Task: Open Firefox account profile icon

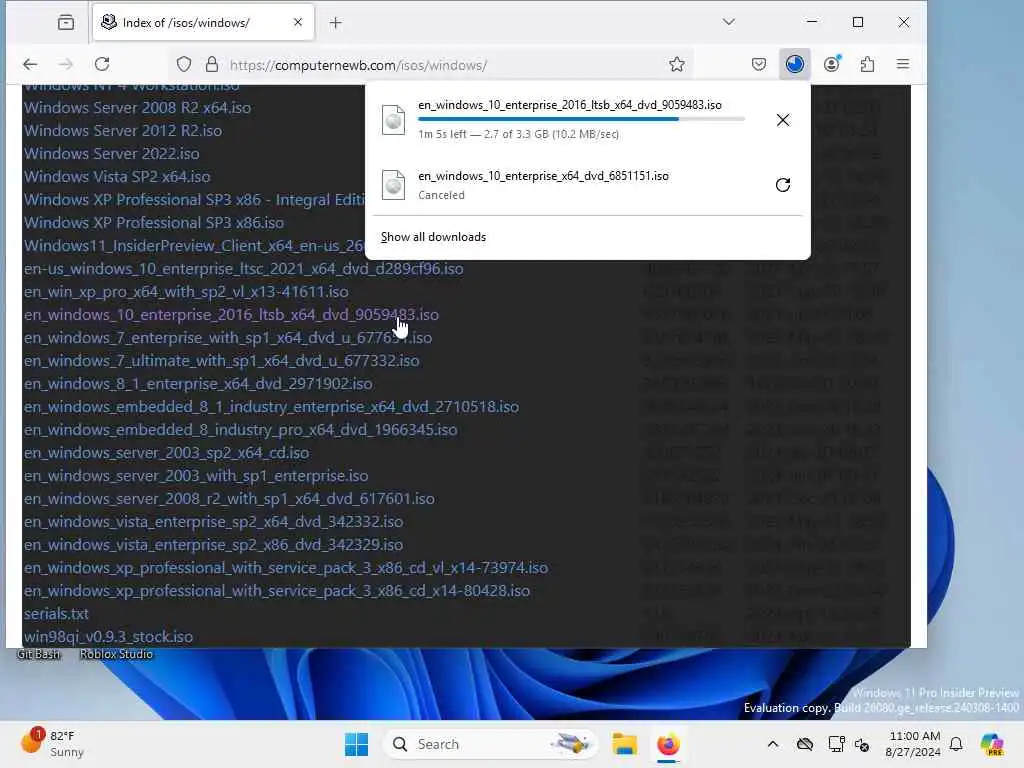Action: pyautogui.click(x=831, y=64)
